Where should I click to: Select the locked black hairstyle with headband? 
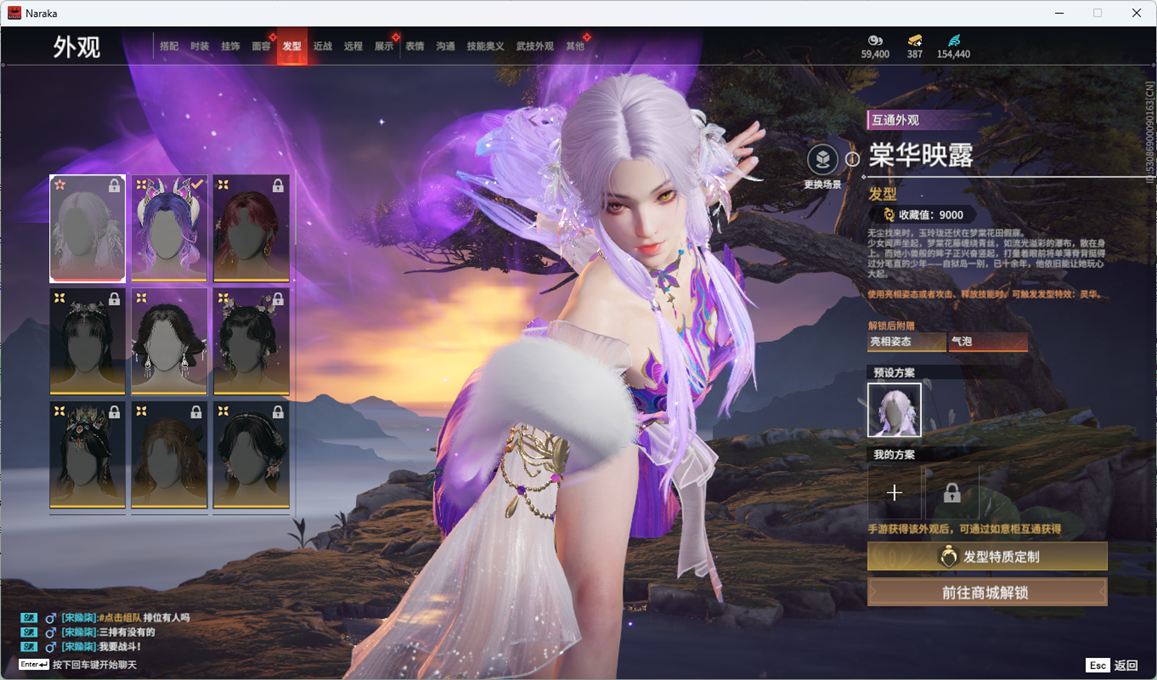(x=251, y=455)
